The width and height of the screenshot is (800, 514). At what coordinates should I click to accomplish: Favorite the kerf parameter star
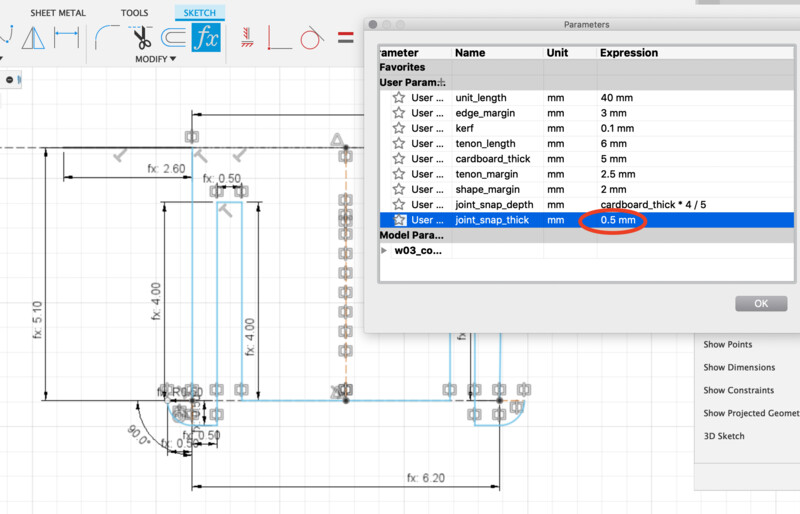(399, 128)
